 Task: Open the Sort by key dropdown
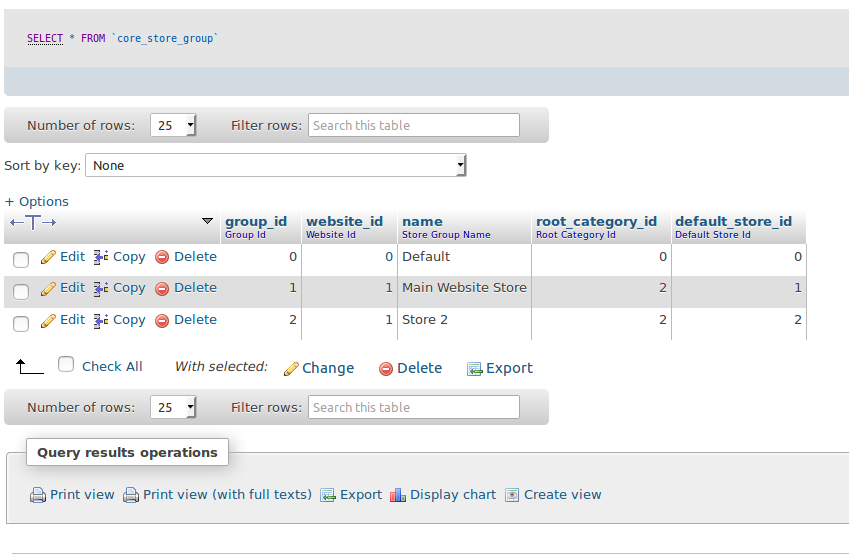[x=276, y=165]
